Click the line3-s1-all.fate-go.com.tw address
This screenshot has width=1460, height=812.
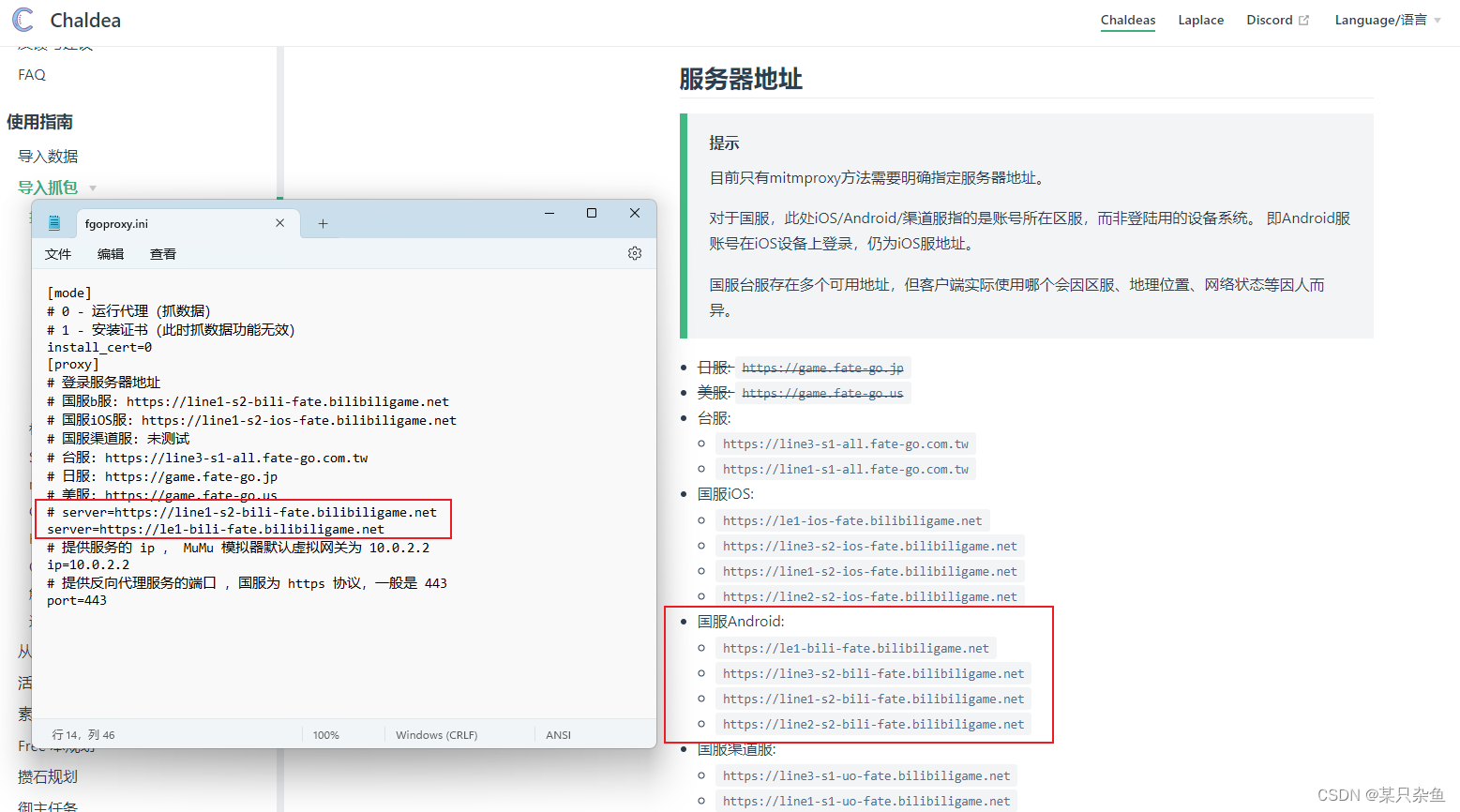846,444
